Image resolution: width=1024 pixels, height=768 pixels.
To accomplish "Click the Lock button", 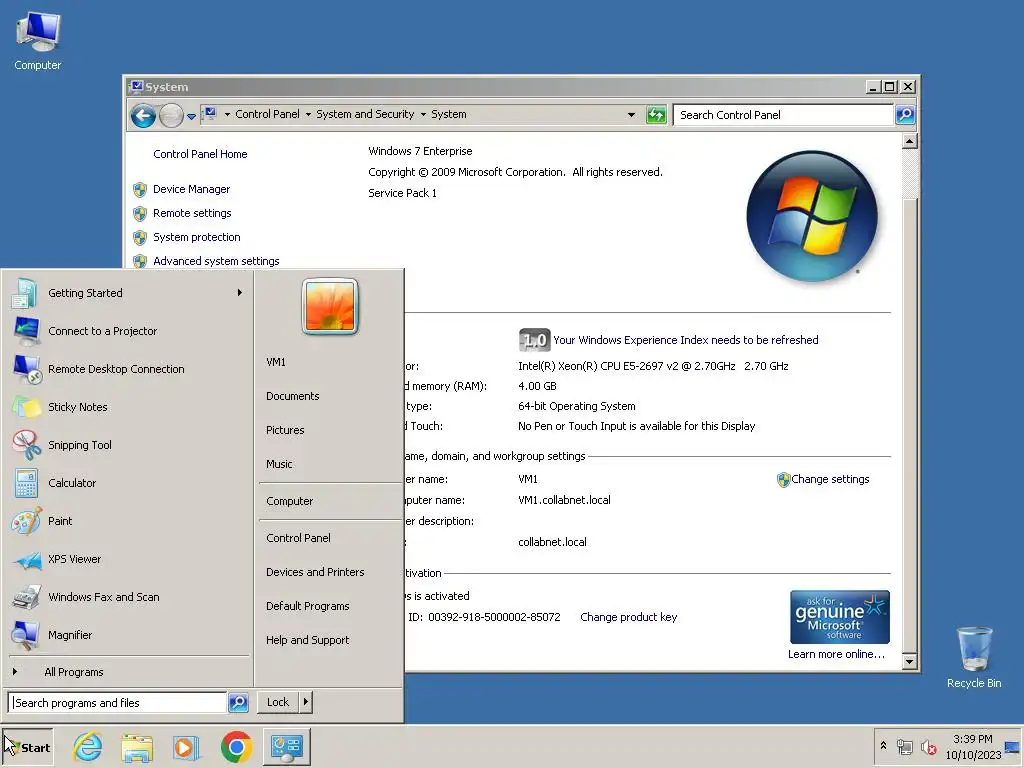I will [278, 702].
